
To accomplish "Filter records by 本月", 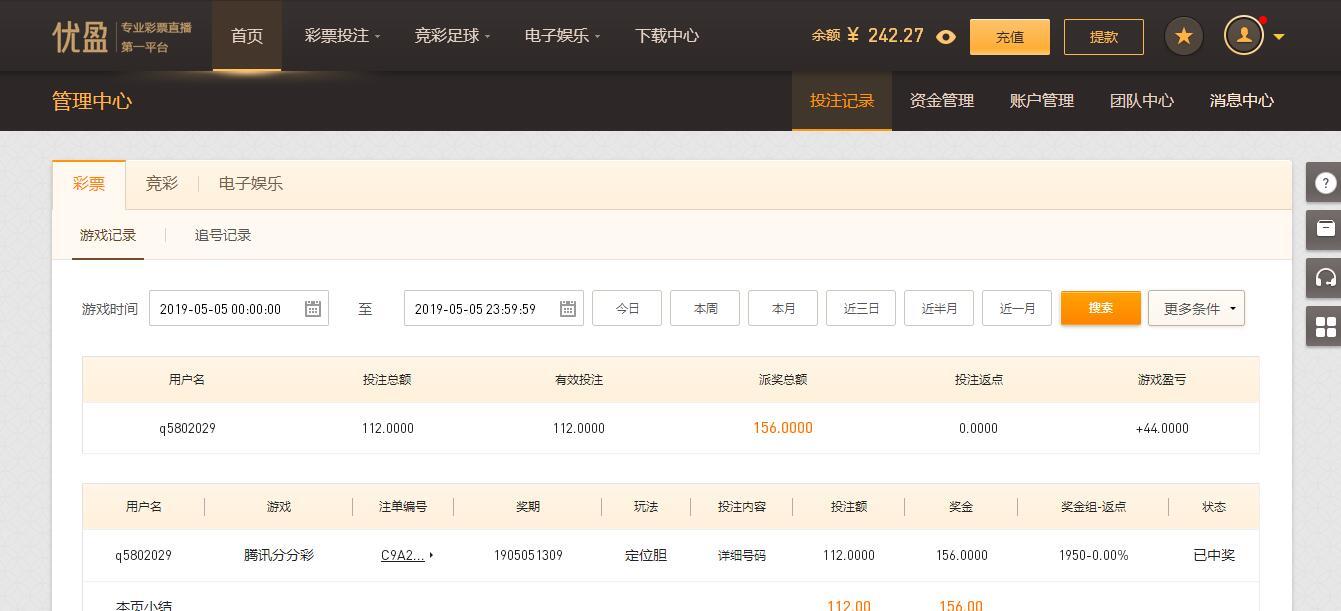I will click(783, 308).
